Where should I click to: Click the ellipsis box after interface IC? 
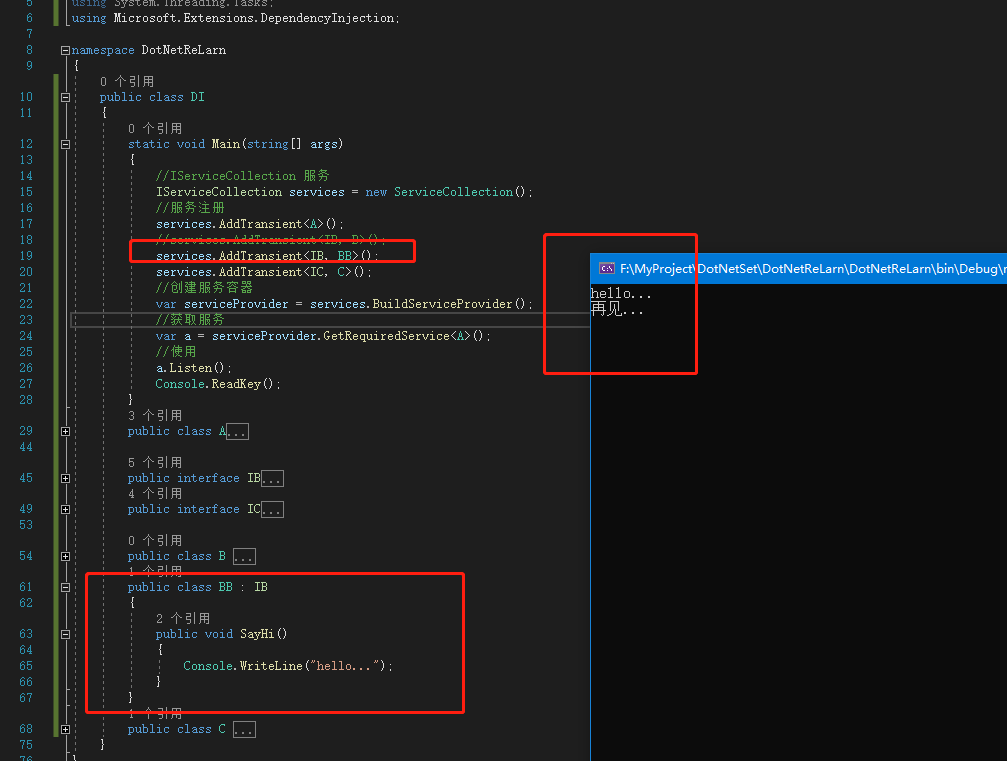272,510
